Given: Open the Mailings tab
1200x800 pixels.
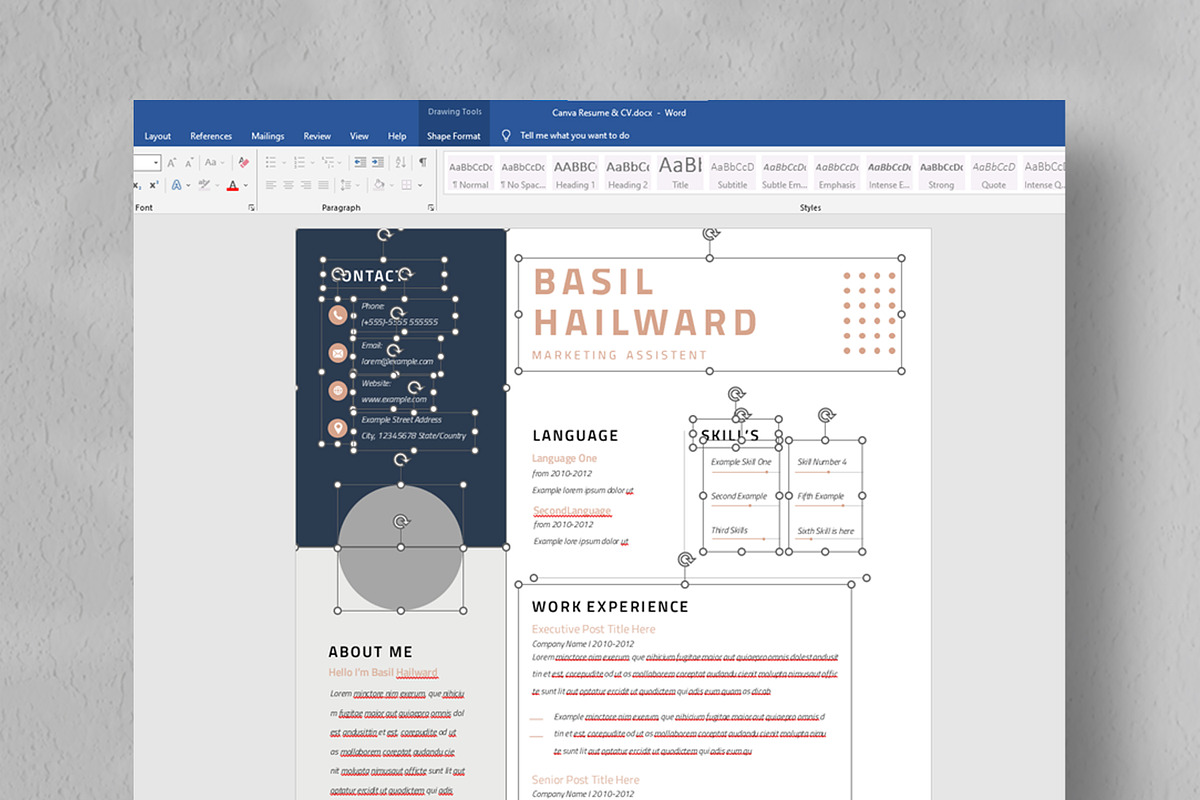Looking at the screenshot, I should click(x=268, y=136).
